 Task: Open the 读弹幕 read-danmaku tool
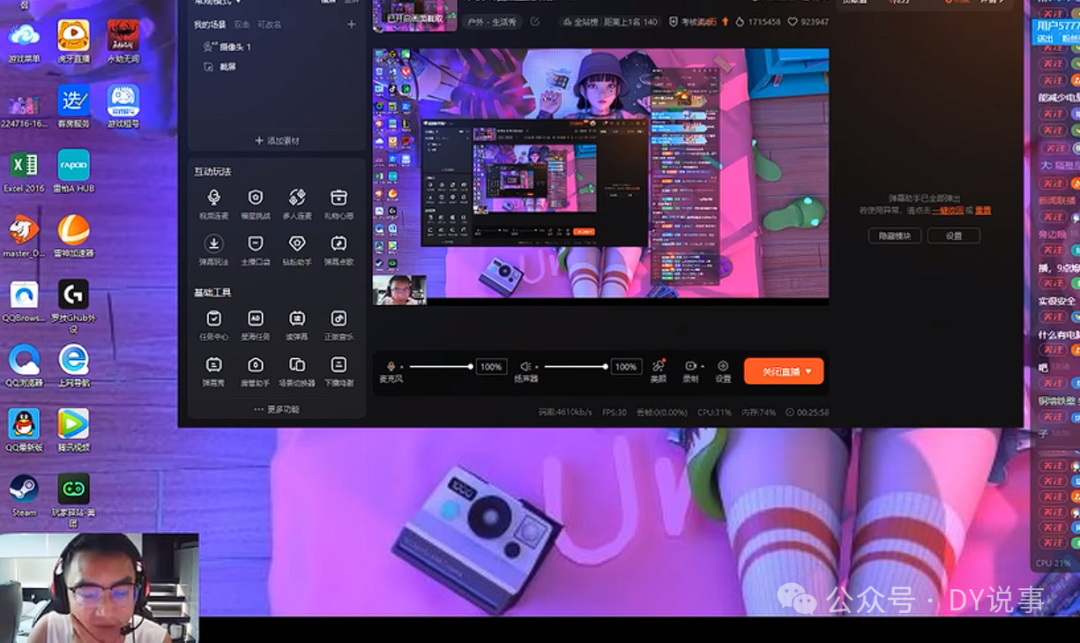click(x=297, y=325)
